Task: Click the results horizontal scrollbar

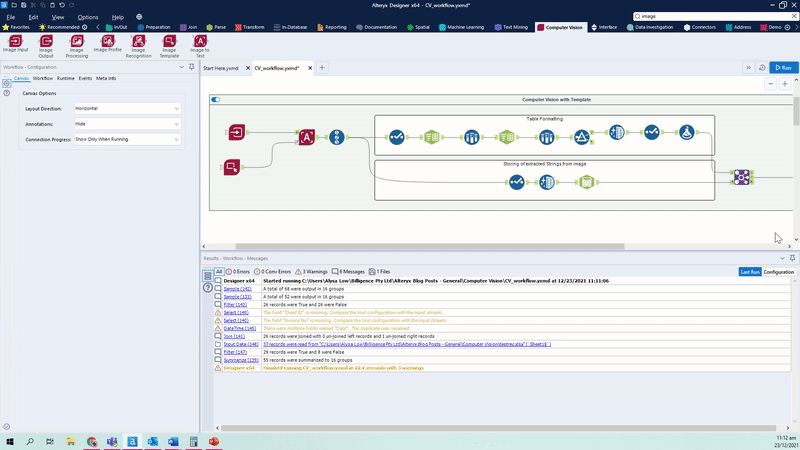Action: tap(498, 428)
